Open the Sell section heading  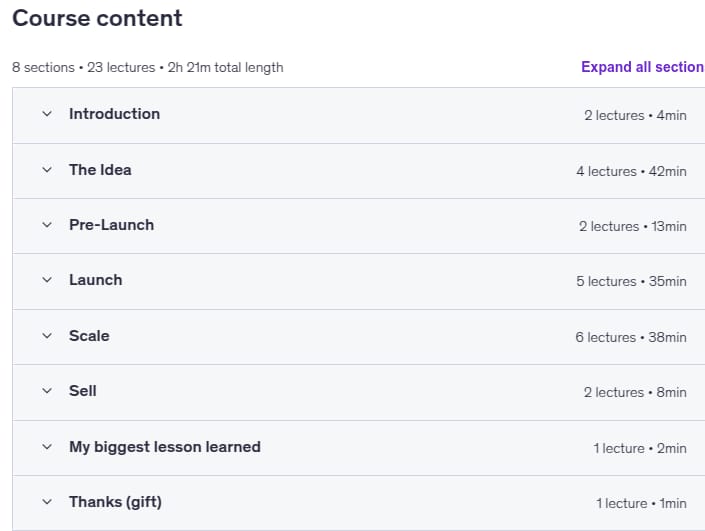pos(83,391)
